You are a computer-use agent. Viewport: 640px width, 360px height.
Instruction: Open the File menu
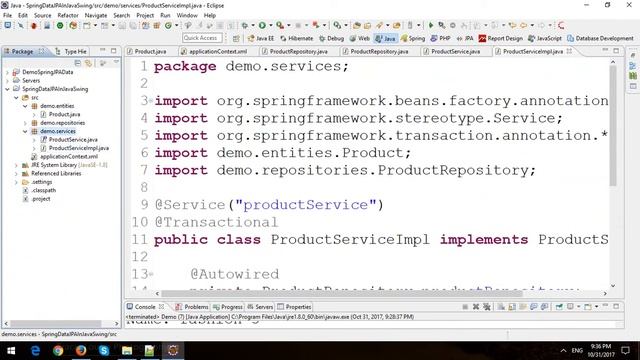click(x=7, y=16)
